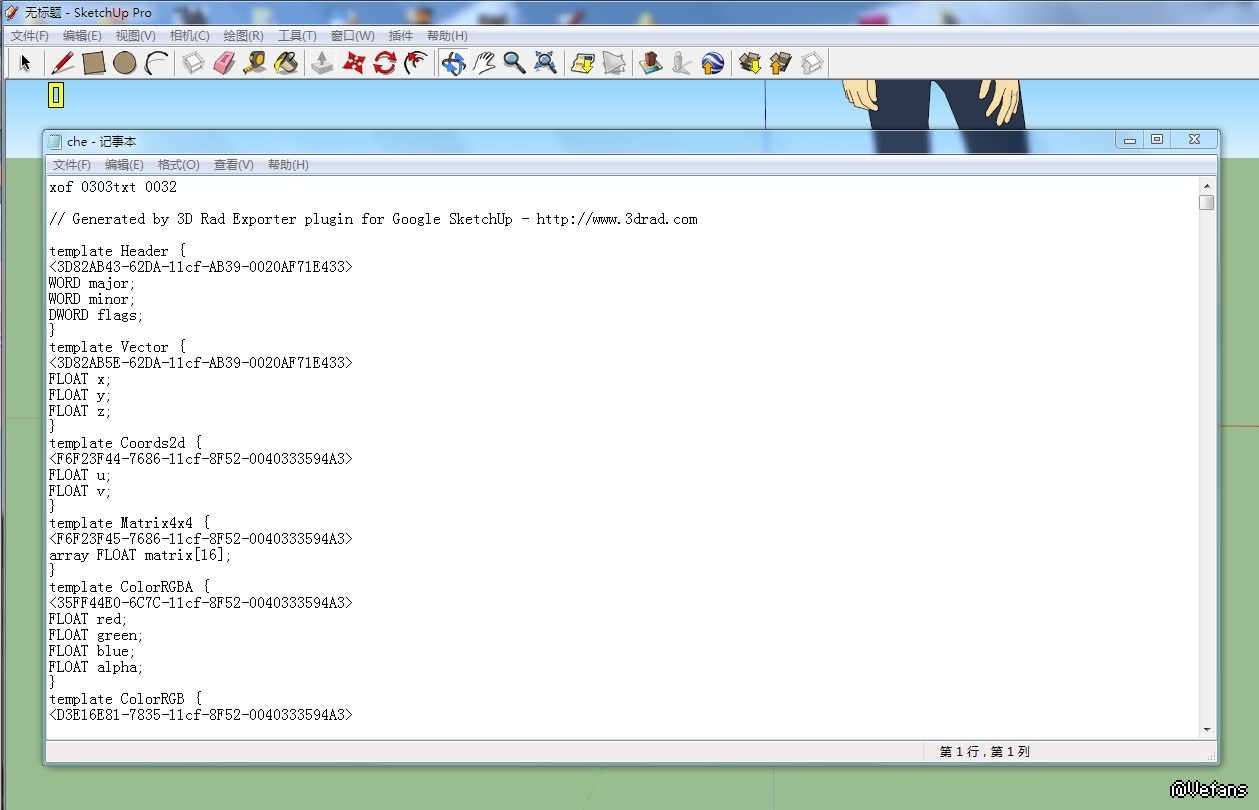Open SketchUp 帮助(H) menu
Viewport: 1259px width, 810px height.
447,36
